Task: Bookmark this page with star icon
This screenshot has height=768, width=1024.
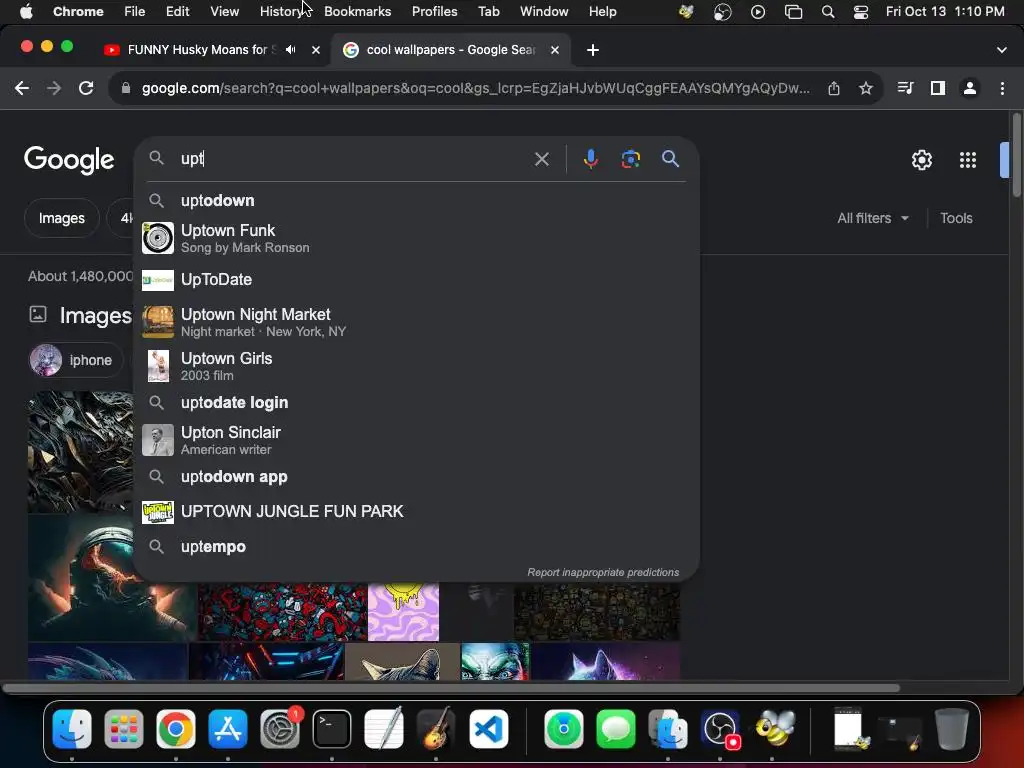Action: coord(865,88)
